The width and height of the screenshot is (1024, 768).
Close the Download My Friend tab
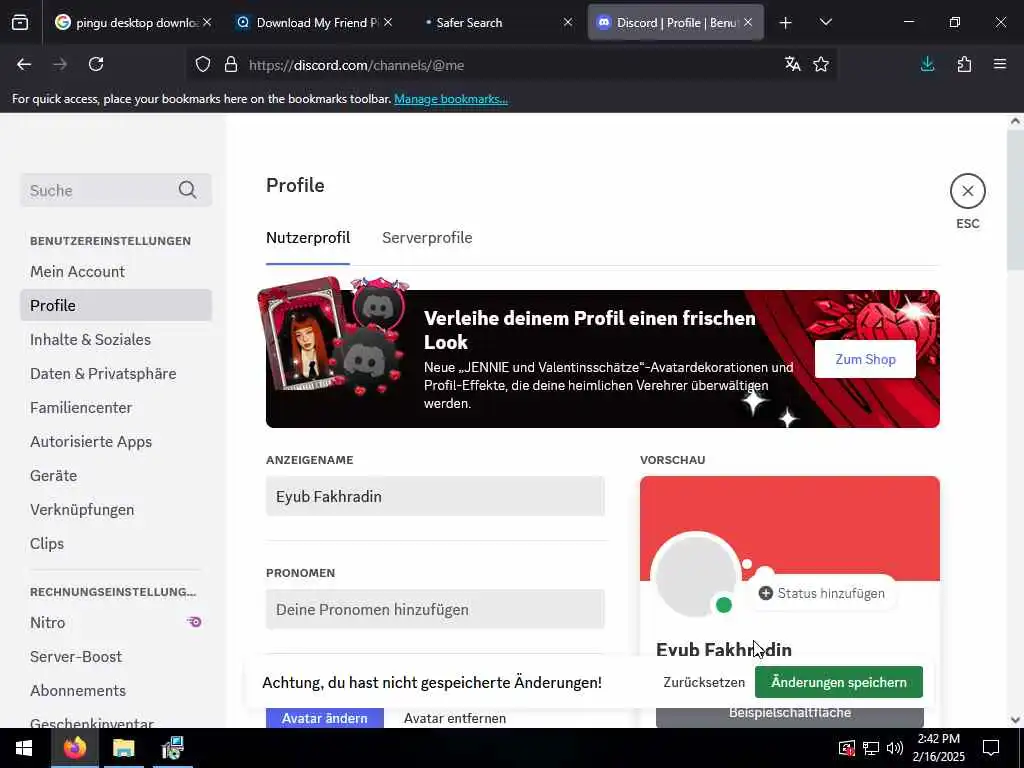388,22
